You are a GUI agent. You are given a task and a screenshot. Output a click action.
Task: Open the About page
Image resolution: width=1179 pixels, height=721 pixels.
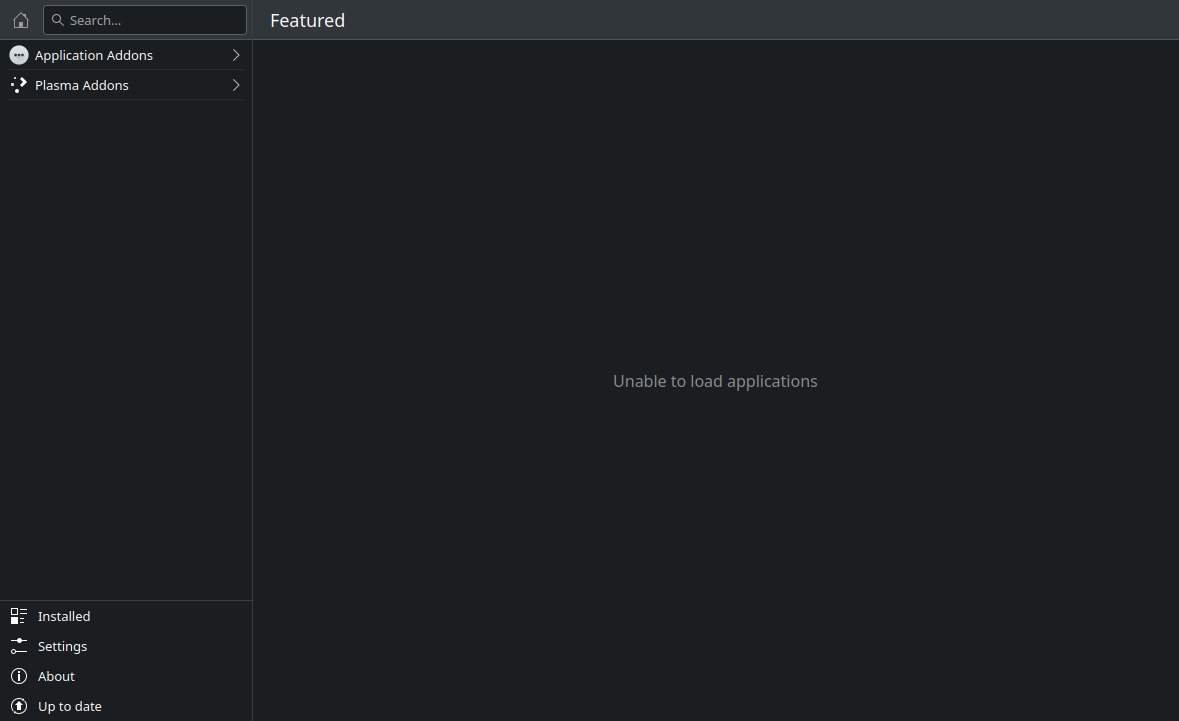[126, 677]
